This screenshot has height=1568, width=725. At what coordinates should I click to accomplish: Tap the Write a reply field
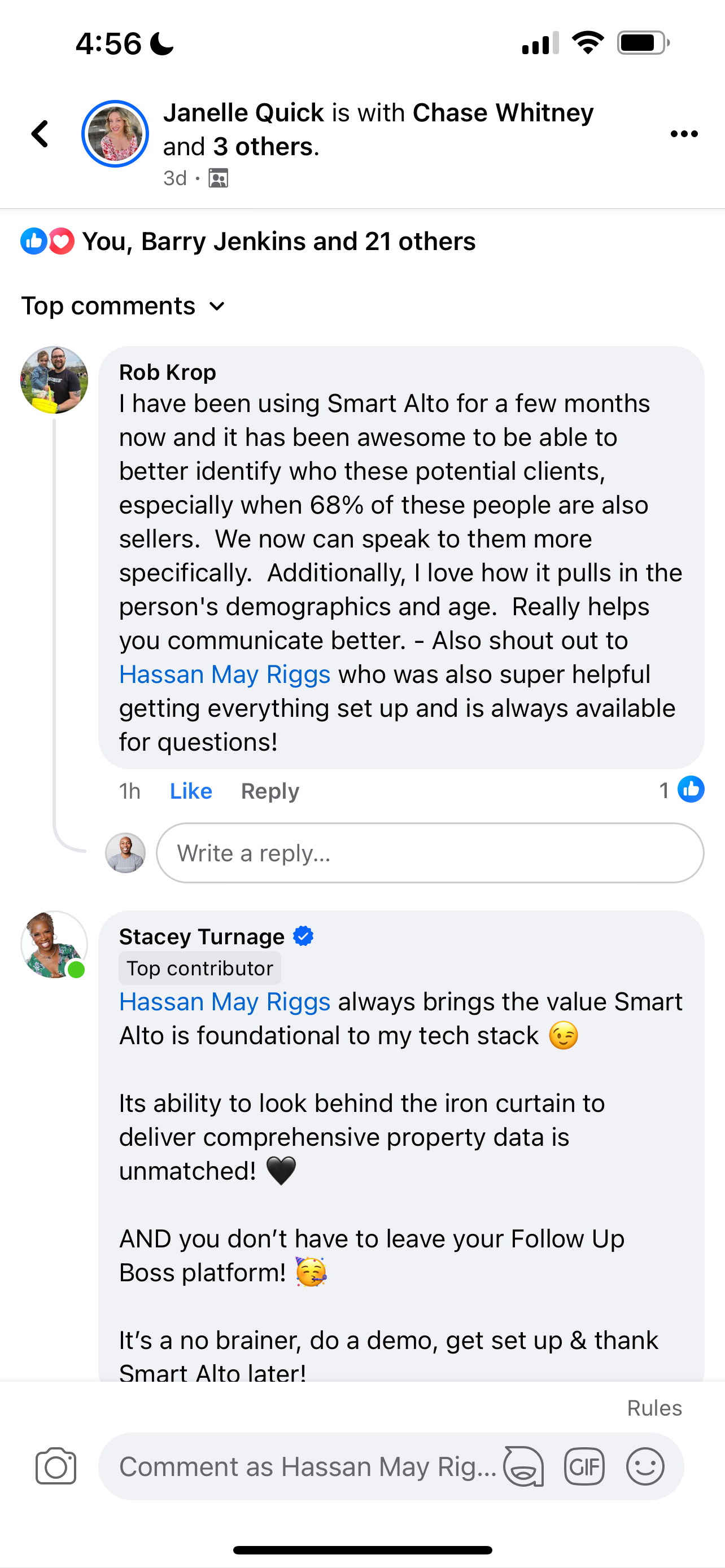click(430, 853)
